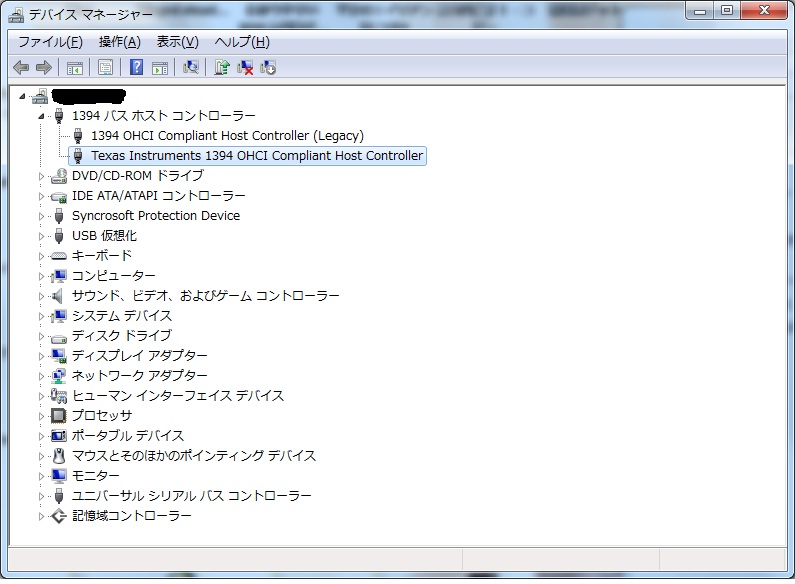The image size is (795, 584).
Task: Click the Forward arrow toolbar icon
Action: [44, 67]
